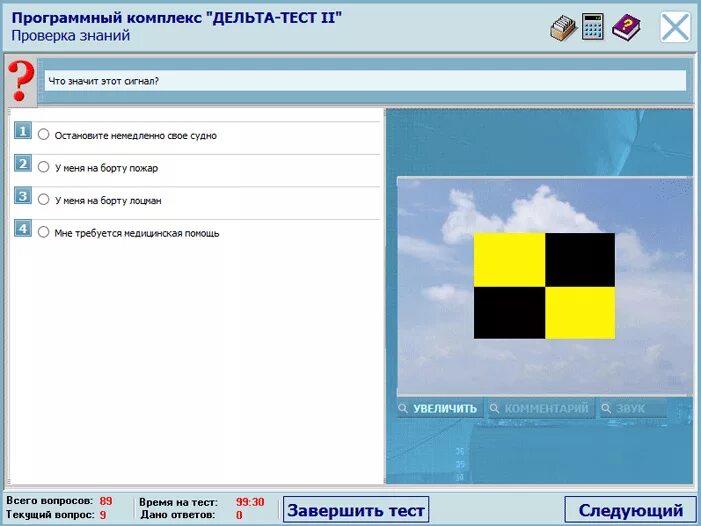Click the magnifier icon beside 'Увеличить'

click(403, 408)
